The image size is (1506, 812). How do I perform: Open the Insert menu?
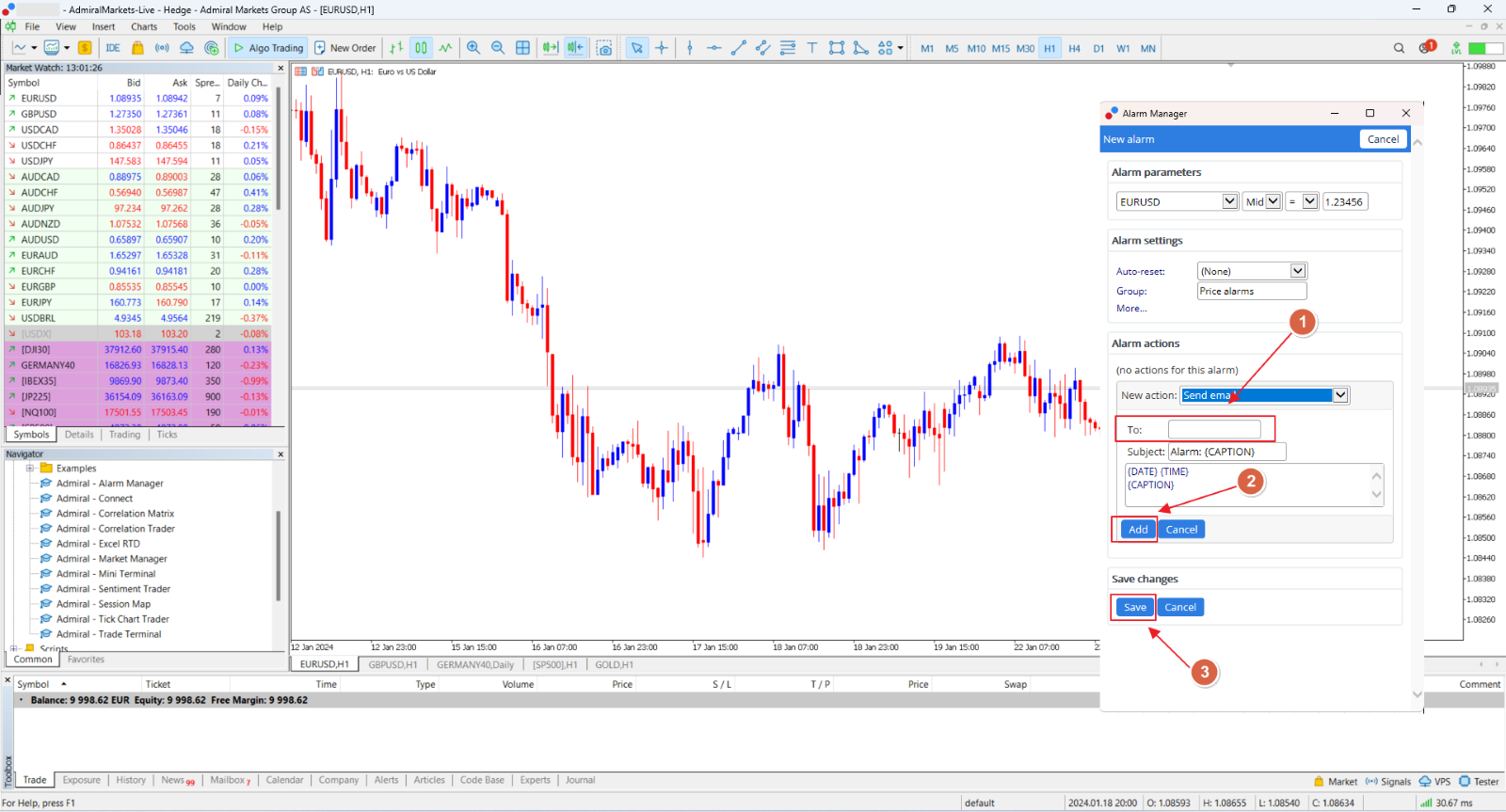click(104, 26)
